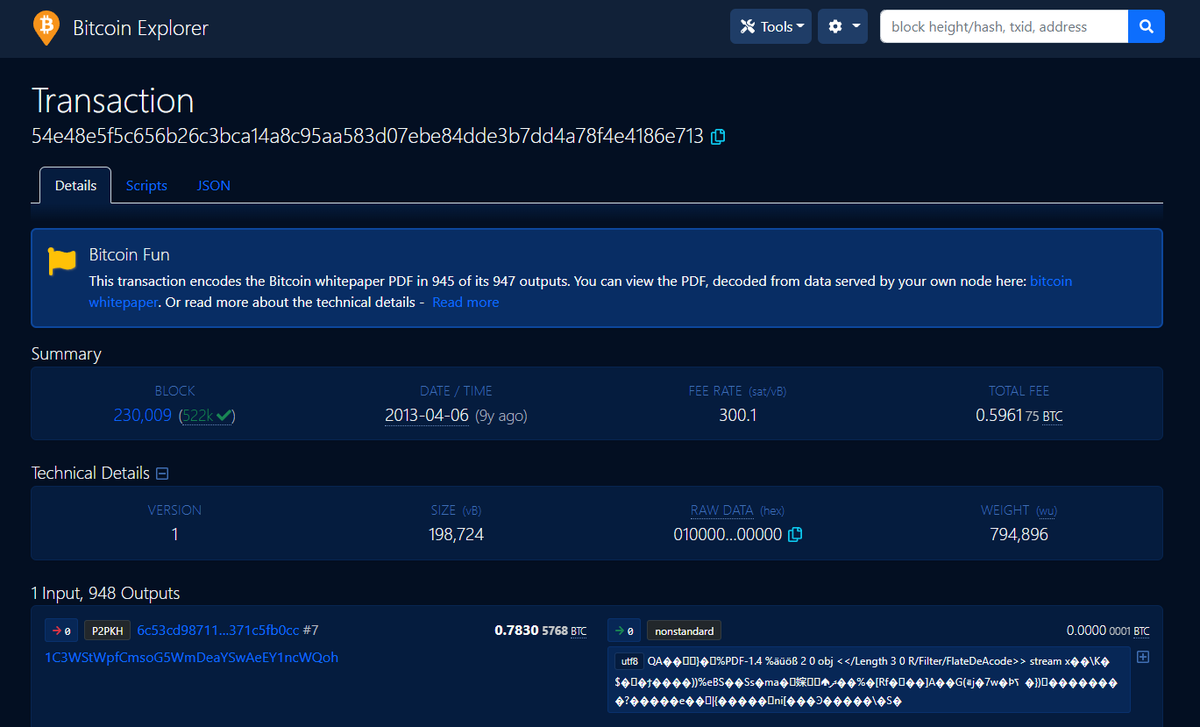Switch to the Scripts tab
This screenshot has height=727, width=1200.
point(146,185)
